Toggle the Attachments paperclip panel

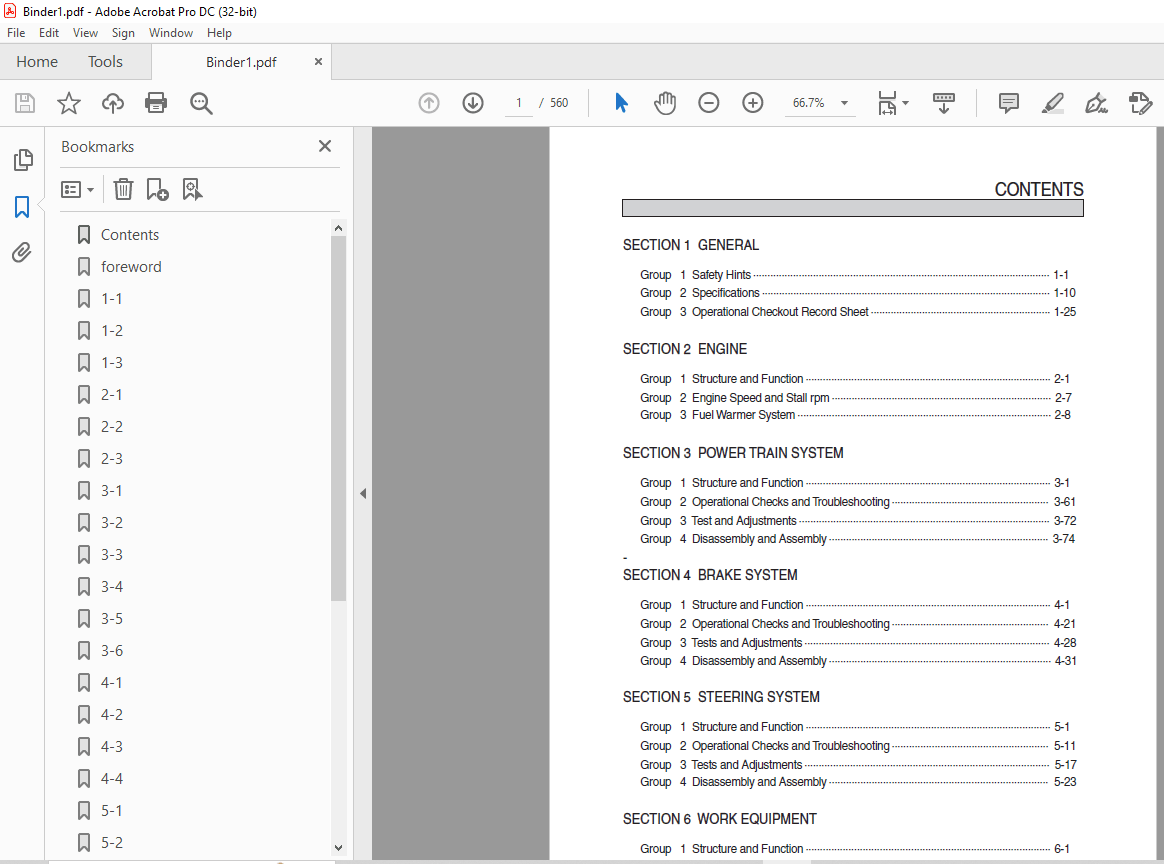[x=22, y=252]
